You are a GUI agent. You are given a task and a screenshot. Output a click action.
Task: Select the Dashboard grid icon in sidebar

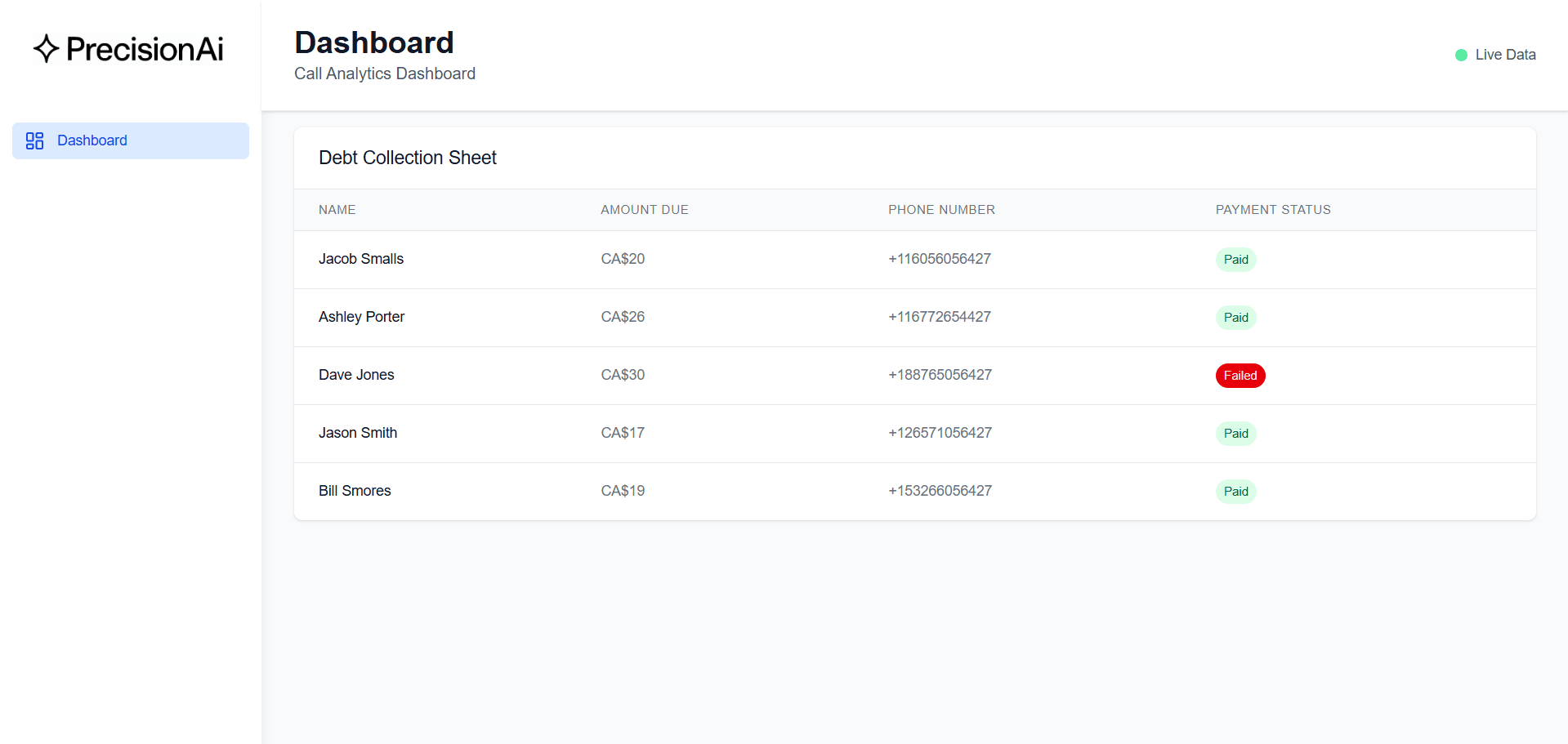[35, 140]
